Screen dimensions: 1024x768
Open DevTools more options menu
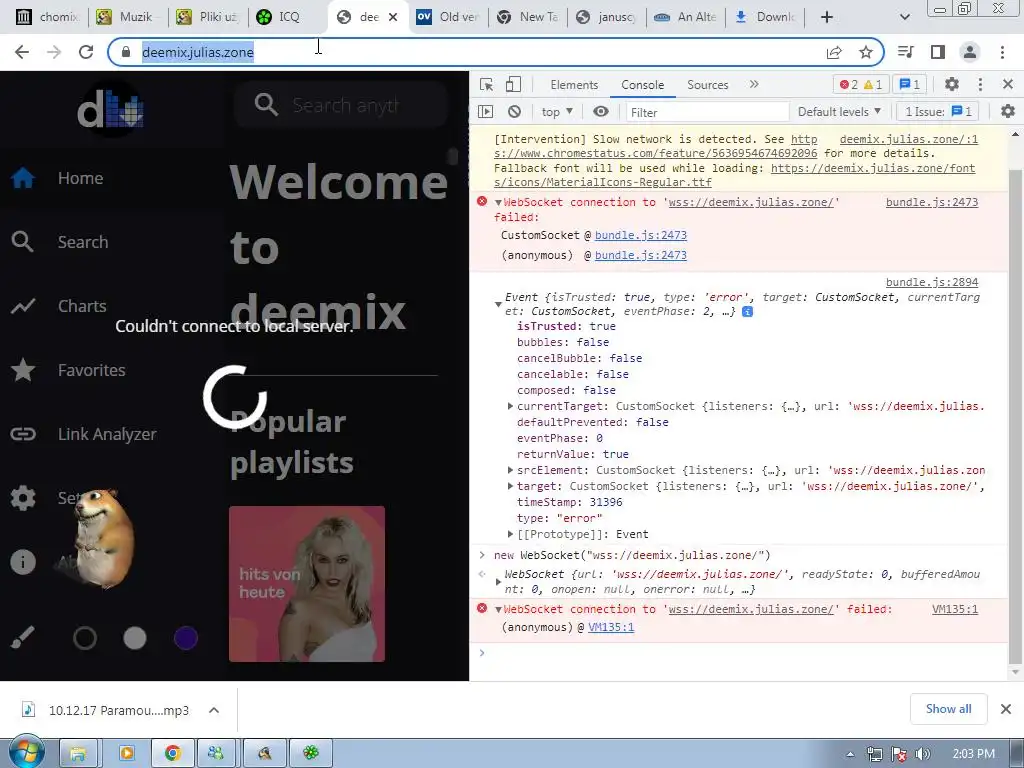pos(980,84)
